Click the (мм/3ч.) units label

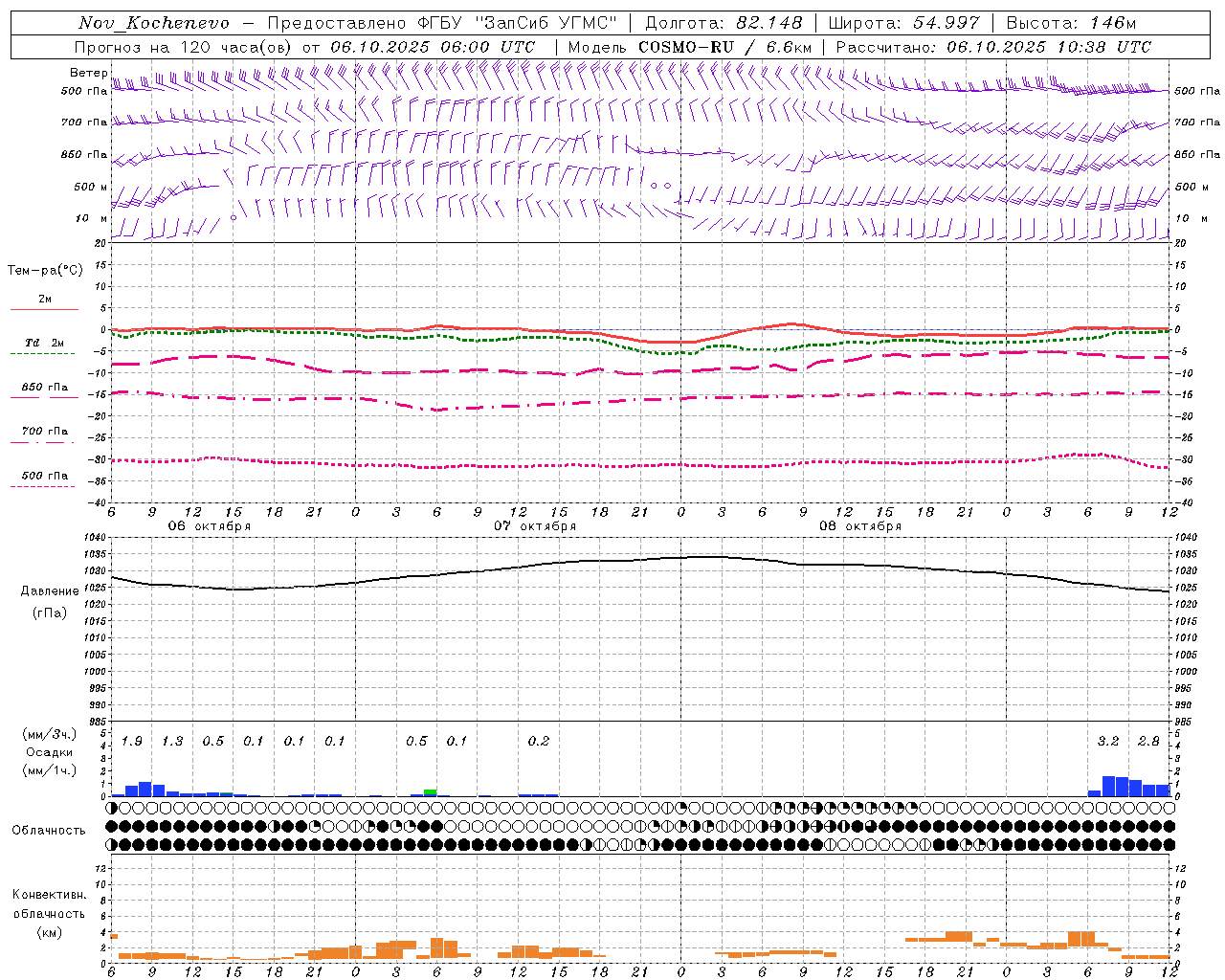(x=49, y=735)
